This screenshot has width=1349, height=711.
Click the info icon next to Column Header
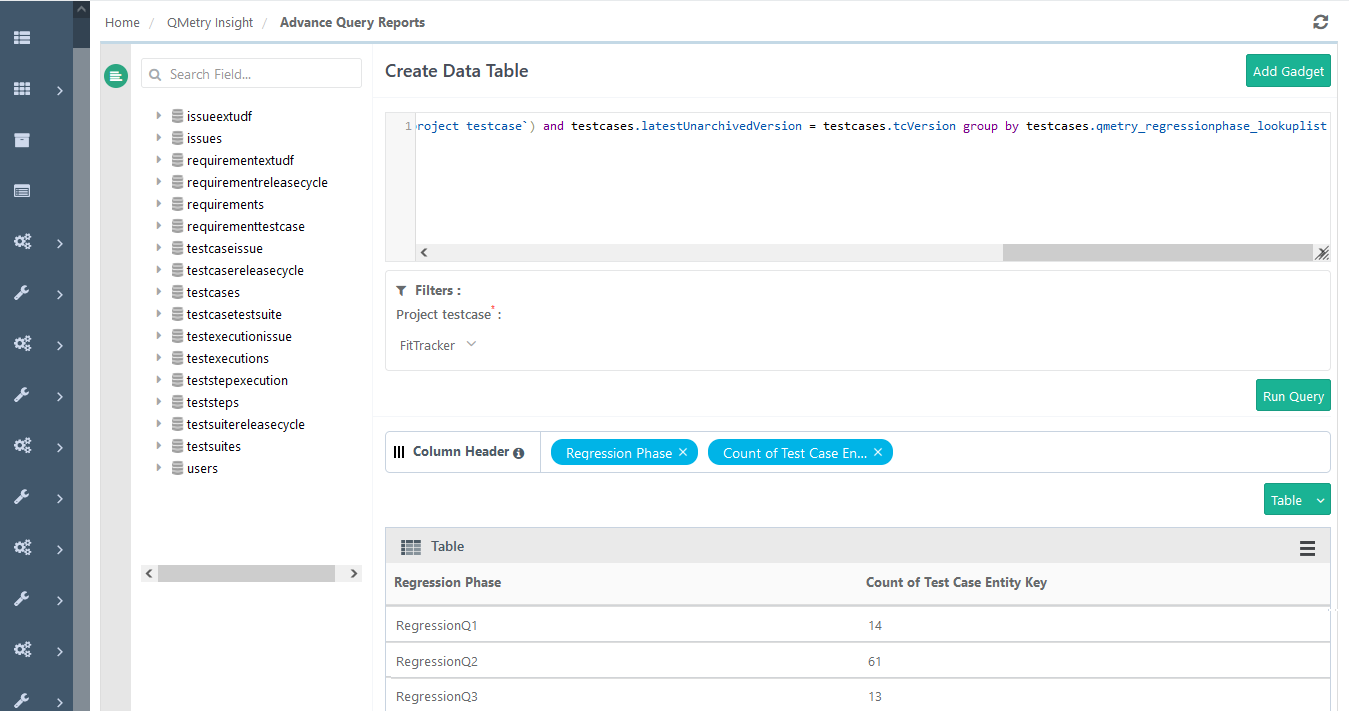pyautogui.click(x=519, y=453)
